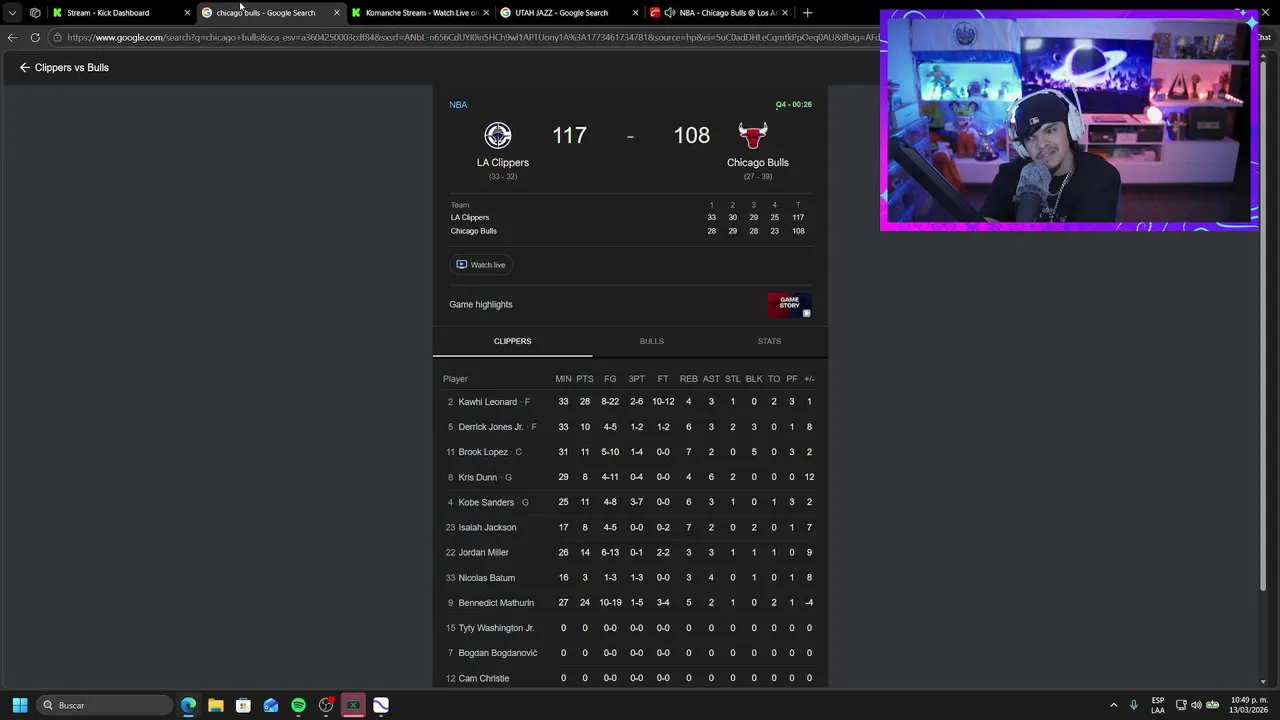Close the UTAH JAZZ Google Search tab
Image resolution: width=1280 pixels, height=720 pixels.
pyautogui.click(x=635, y=13)
